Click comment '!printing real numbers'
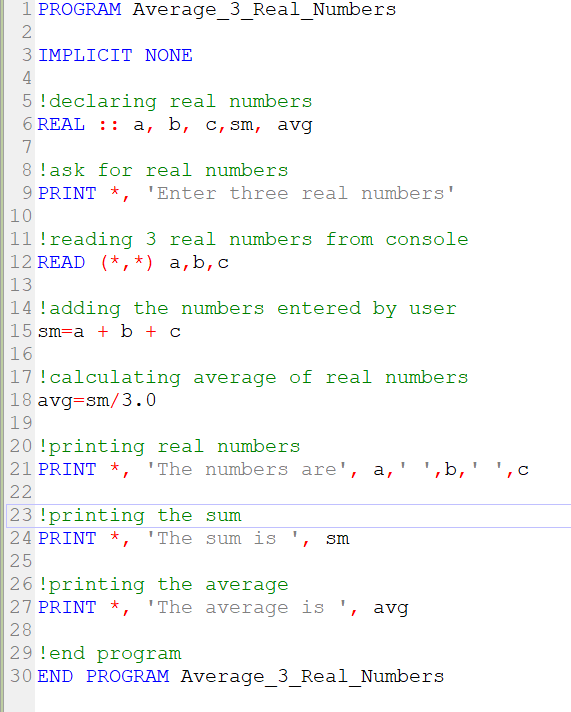The height and width of the screenshot is (712, 571). pyautogui.click(x=169, y=447)
